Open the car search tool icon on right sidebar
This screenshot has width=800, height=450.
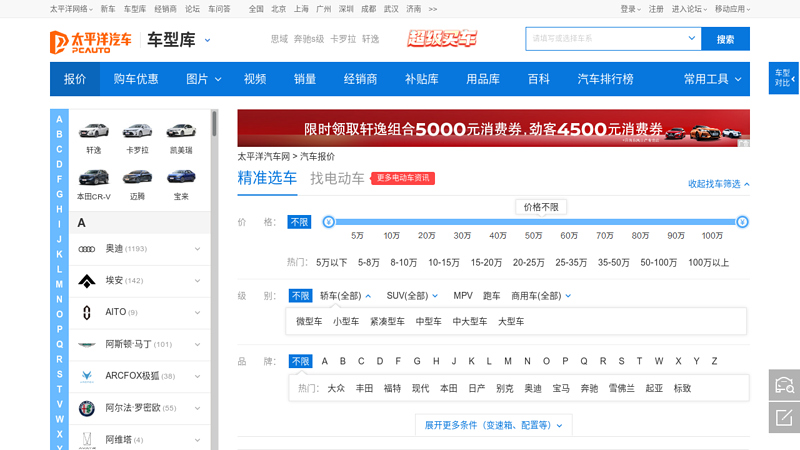[784, 385]
